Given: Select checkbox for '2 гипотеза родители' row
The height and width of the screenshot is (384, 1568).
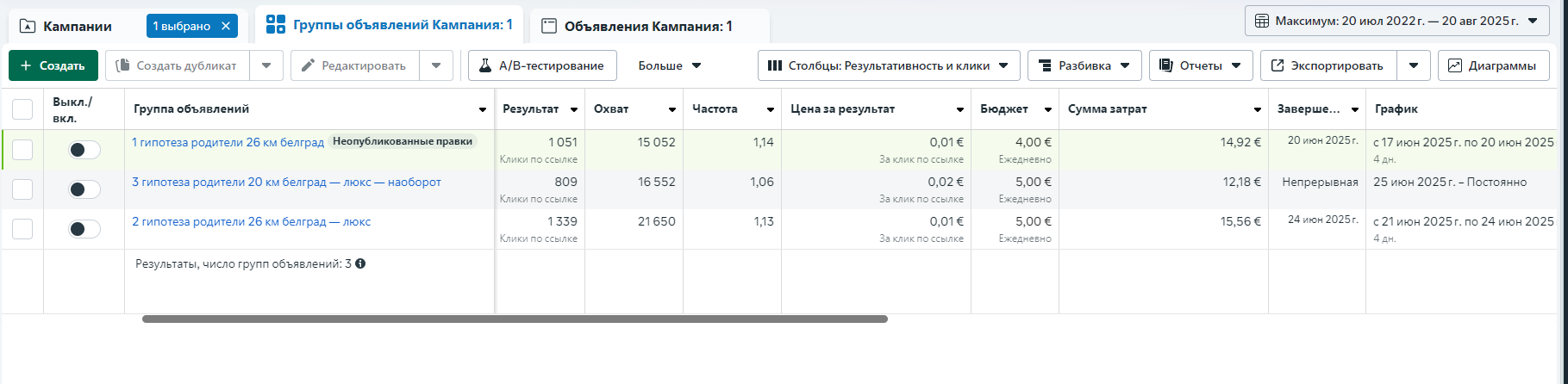Looking at the screenshot, I should tap(22, 229).
